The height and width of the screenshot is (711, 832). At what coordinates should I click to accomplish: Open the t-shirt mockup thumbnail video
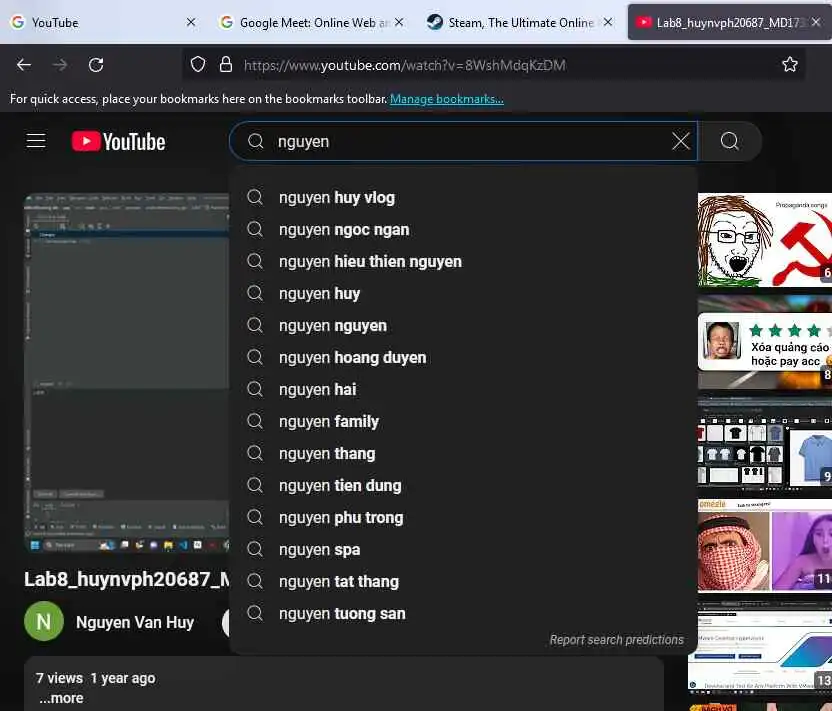coord(765,443)
